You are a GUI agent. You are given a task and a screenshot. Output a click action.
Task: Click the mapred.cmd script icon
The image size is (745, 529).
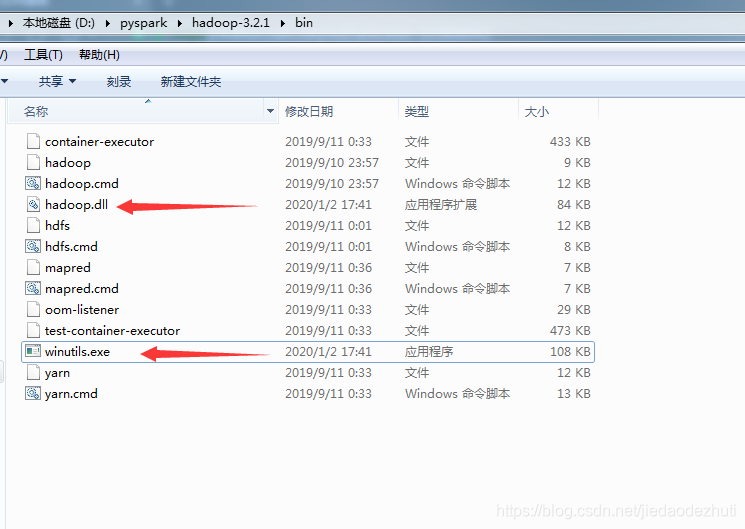[33, 289]
